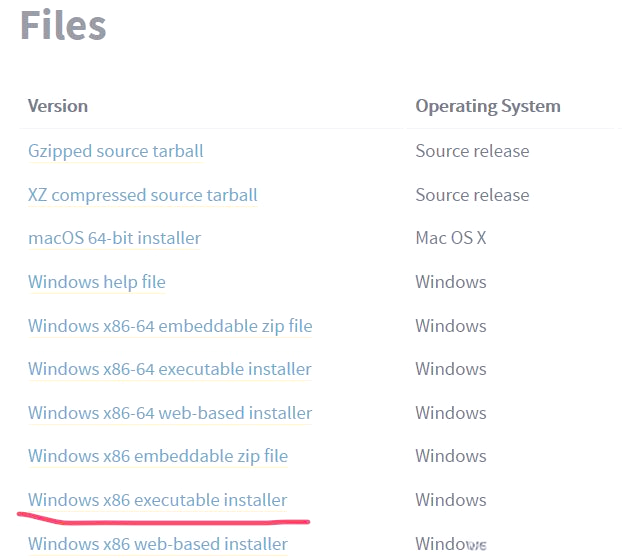The image size is (622, 558).
Task: Download Windows x86-64 executable installer
Action: tap(170, 369)
